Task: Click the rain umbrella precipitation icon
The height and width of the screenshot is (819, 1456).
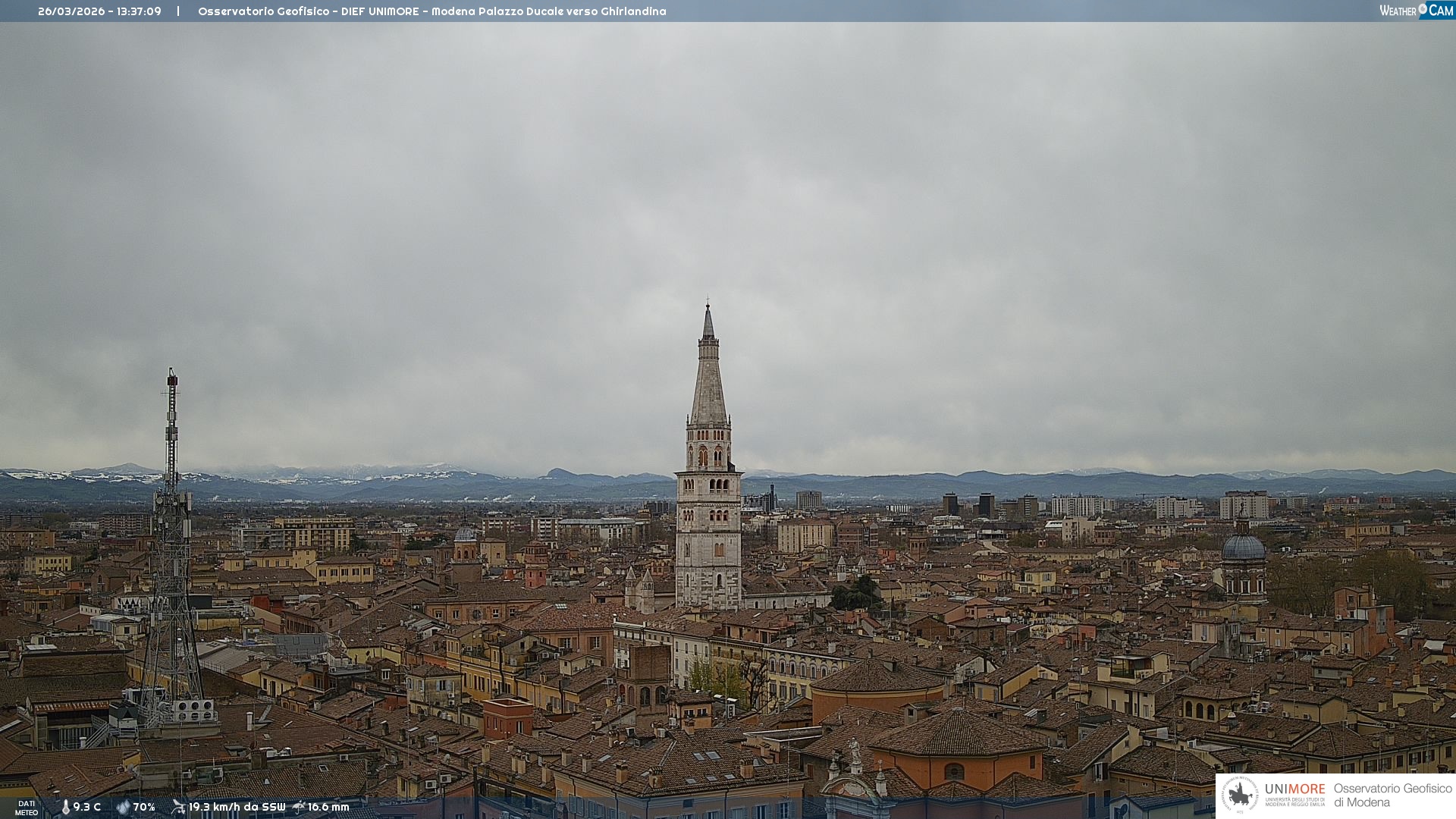Action: pos(299,807)
